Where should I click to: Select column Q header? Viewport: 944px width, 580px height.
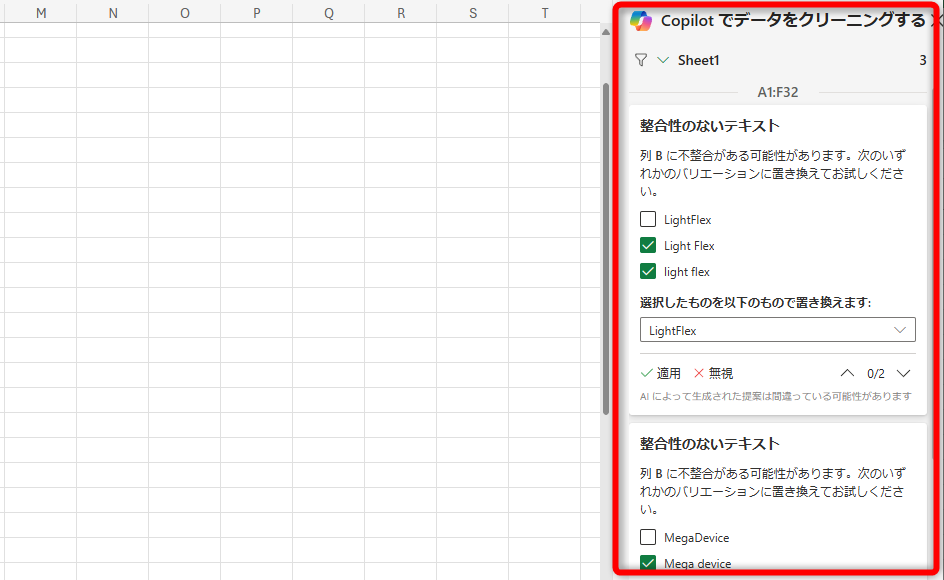[329, 13]
